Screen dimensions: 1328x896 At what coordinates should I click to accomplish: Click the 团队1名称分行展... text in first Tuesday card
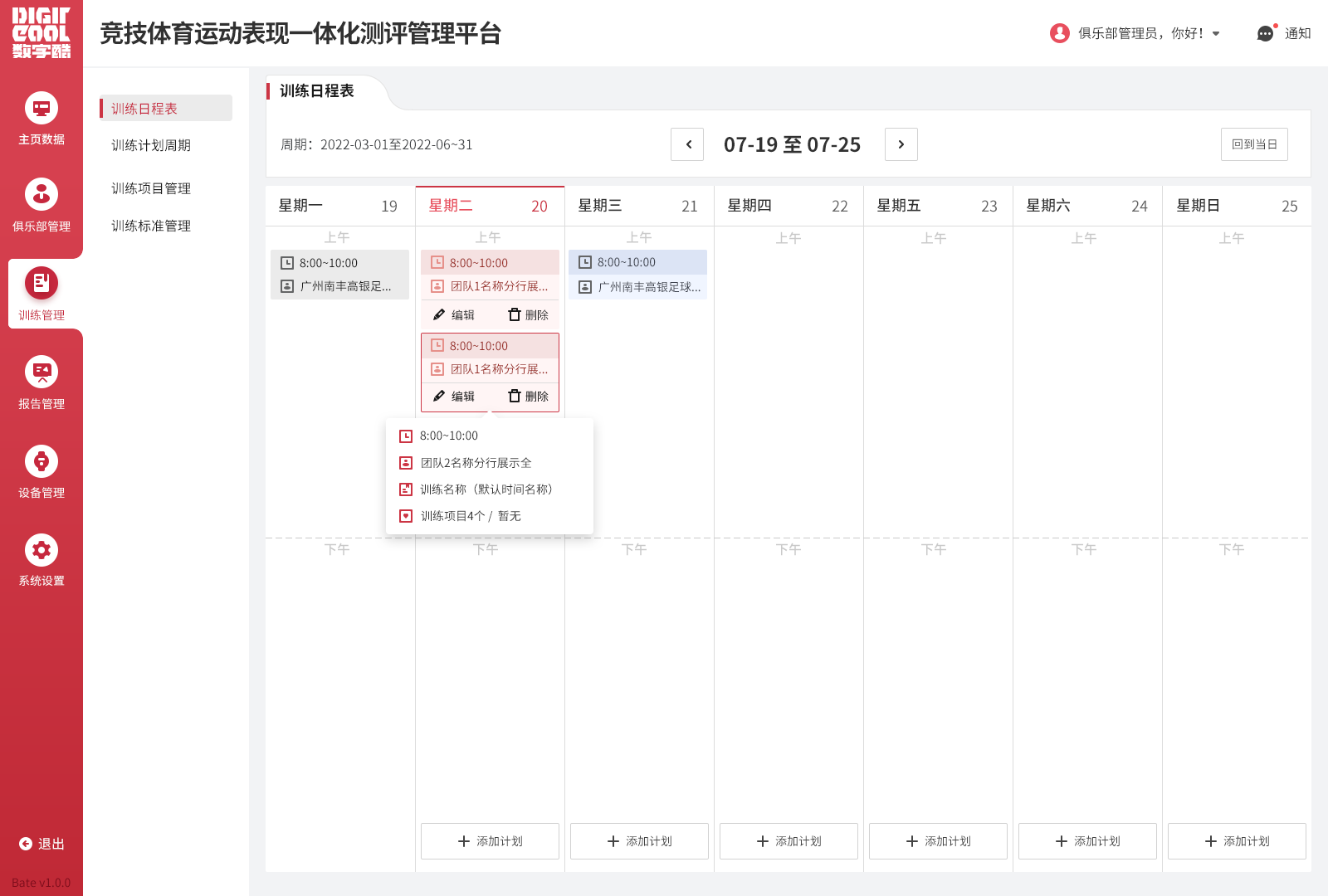pos(500,286)
